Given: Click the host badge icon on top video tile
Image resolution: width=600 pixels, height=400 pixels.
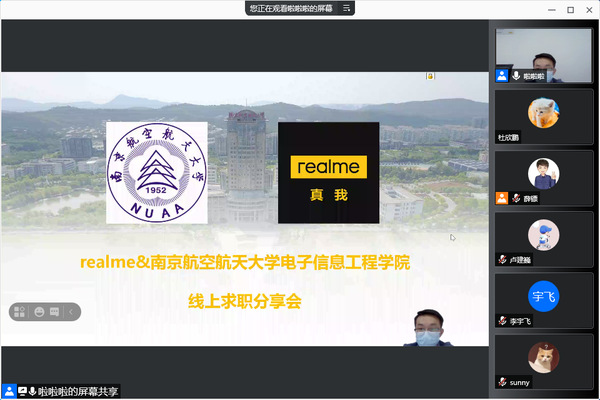Looking at the screenshot, I should (502, 75).
